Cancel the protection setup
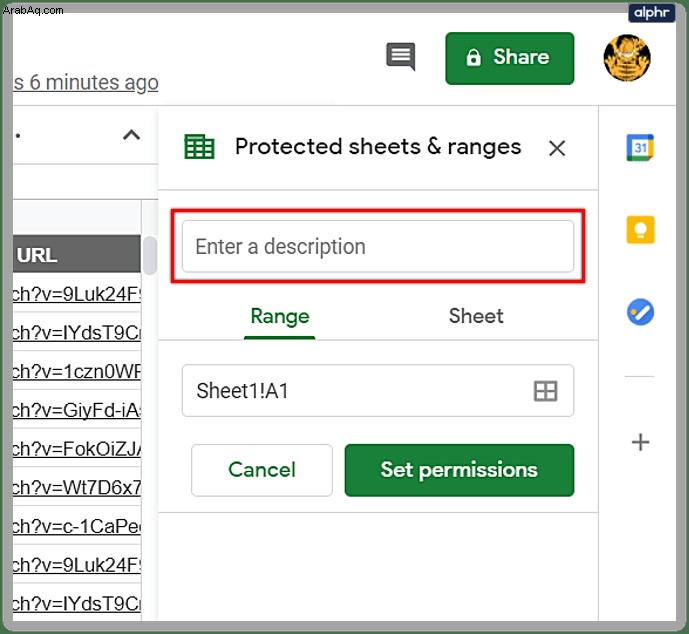Screen dimensions: 689x634 pos(262,470)
